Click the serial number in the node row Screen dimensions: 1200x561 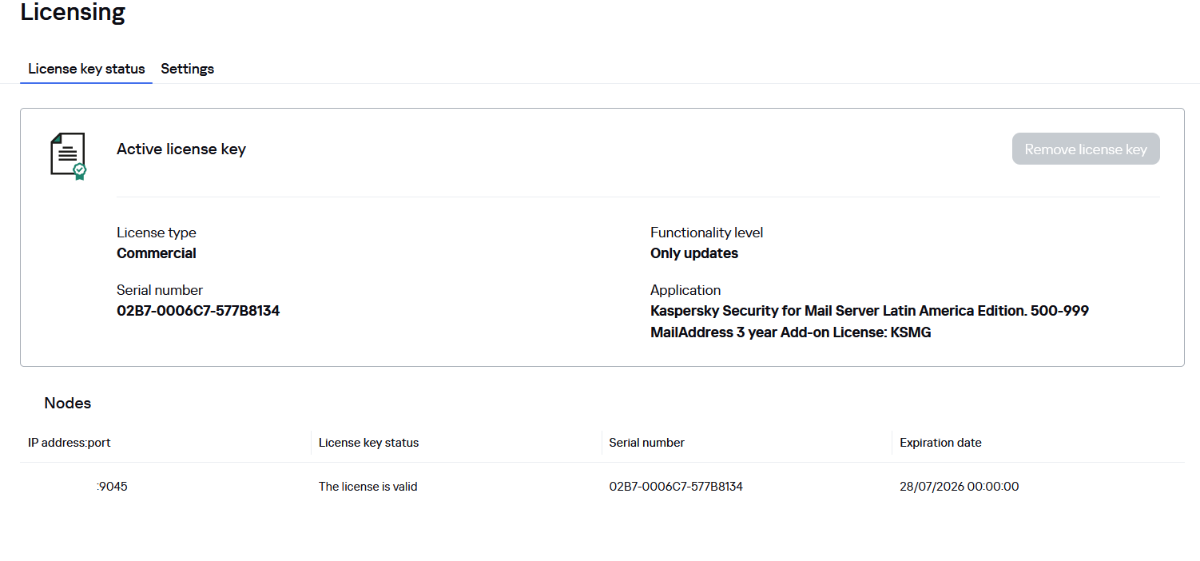pos(675,487)
